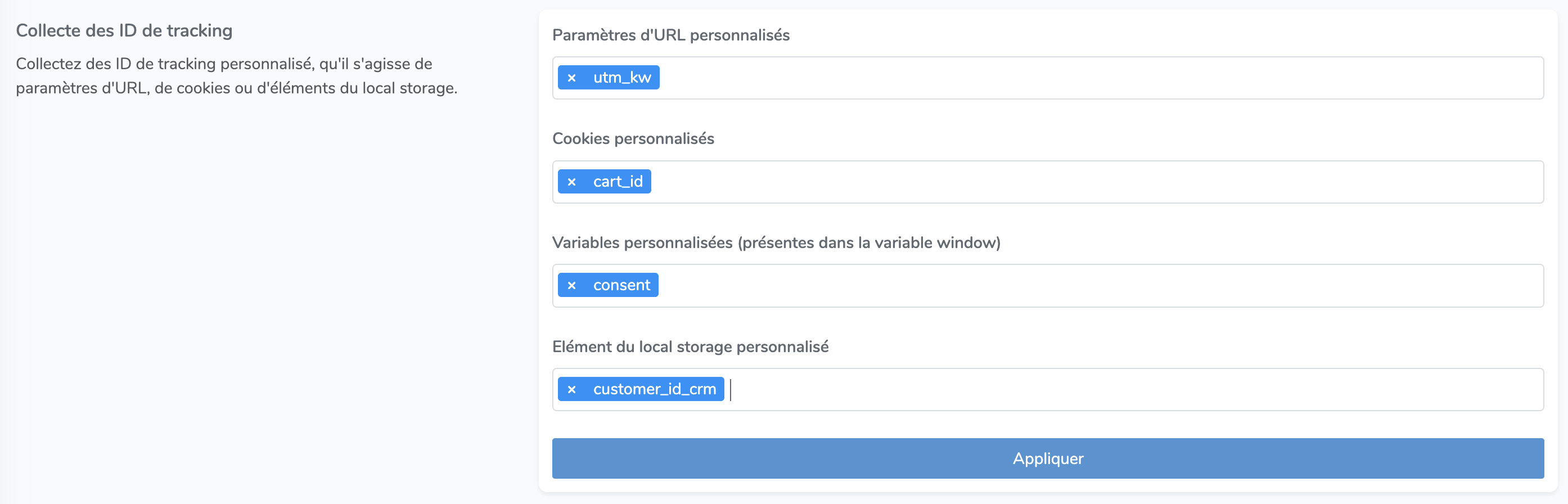Image resolution: width=1568 pixels, height=504 pixels.
Task: Remove the utm_kw tag
Action: pos(571,78)
